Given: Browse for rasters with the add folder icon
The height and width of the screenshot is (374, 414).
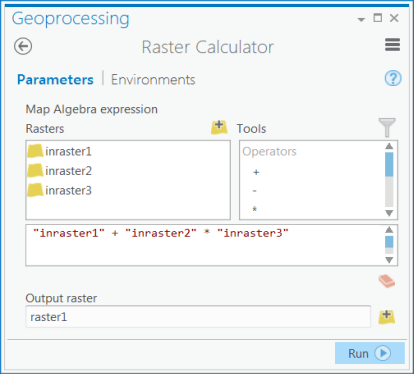Looking at the screenshot, I should pyautogui.click(x=219, y=127).
